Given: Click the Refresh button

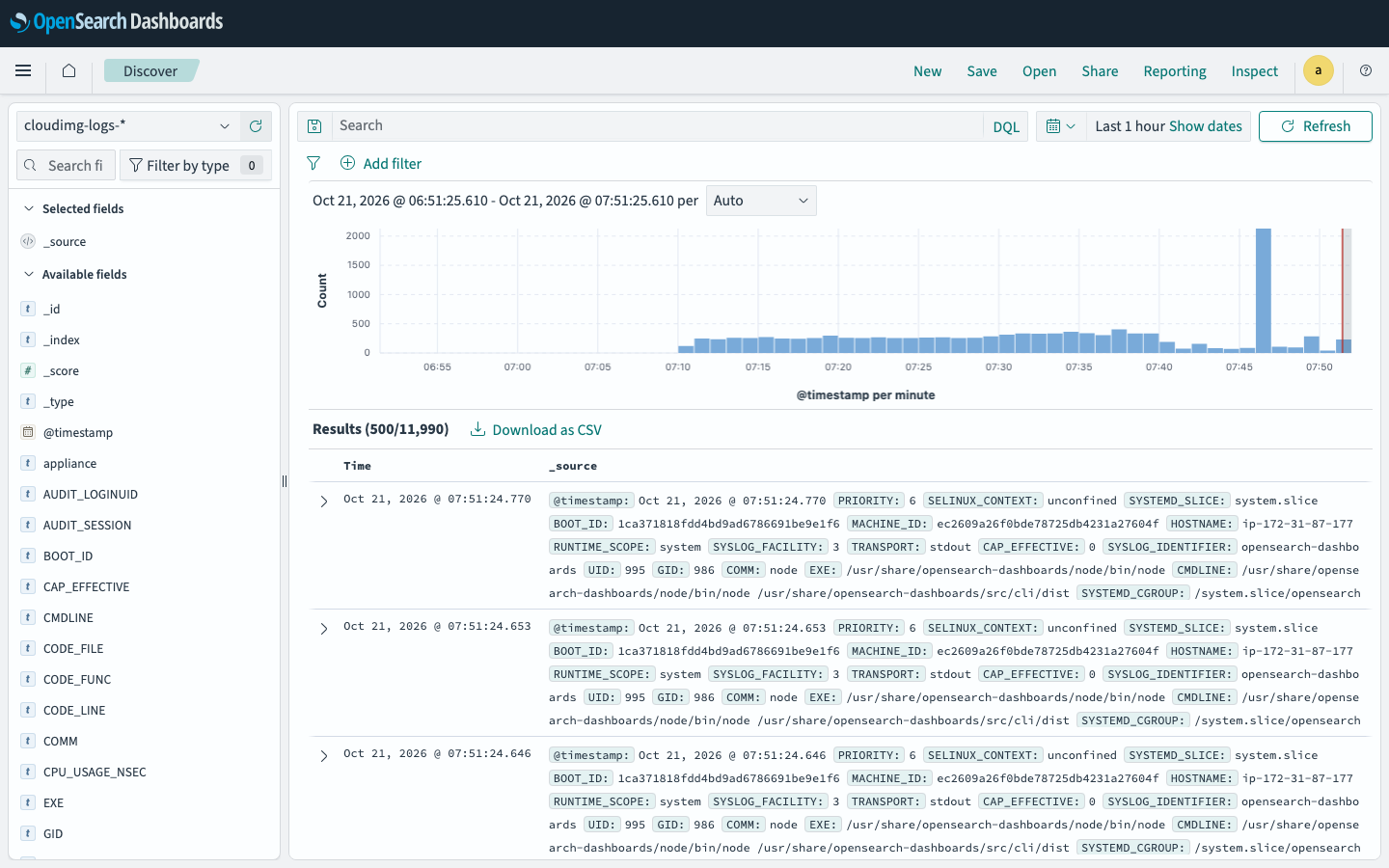Looking at the screenshot, I should [1316, 126].
